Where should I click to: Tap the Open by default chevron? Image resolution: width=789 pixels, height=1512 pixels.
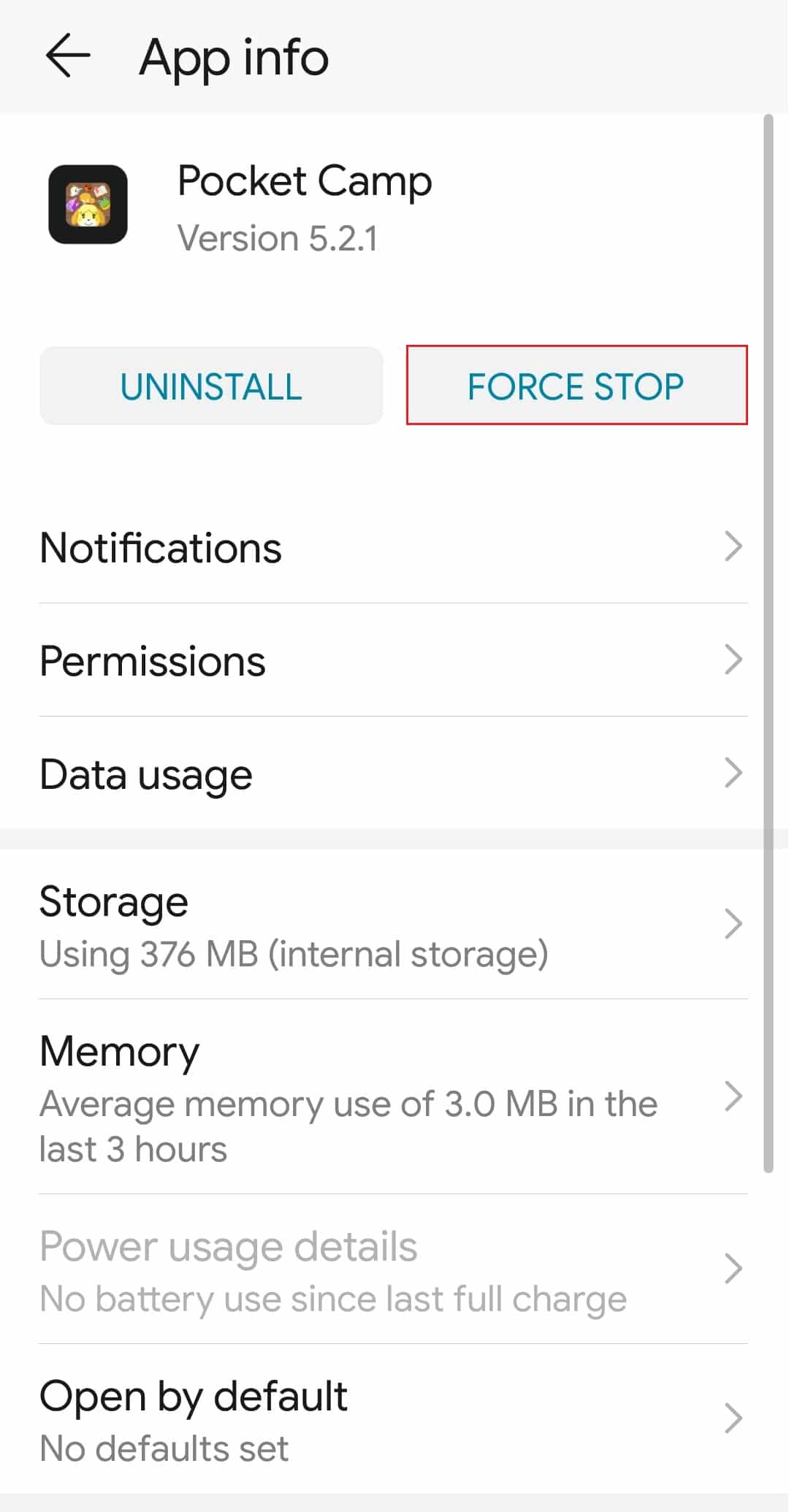coord(733,1419)
